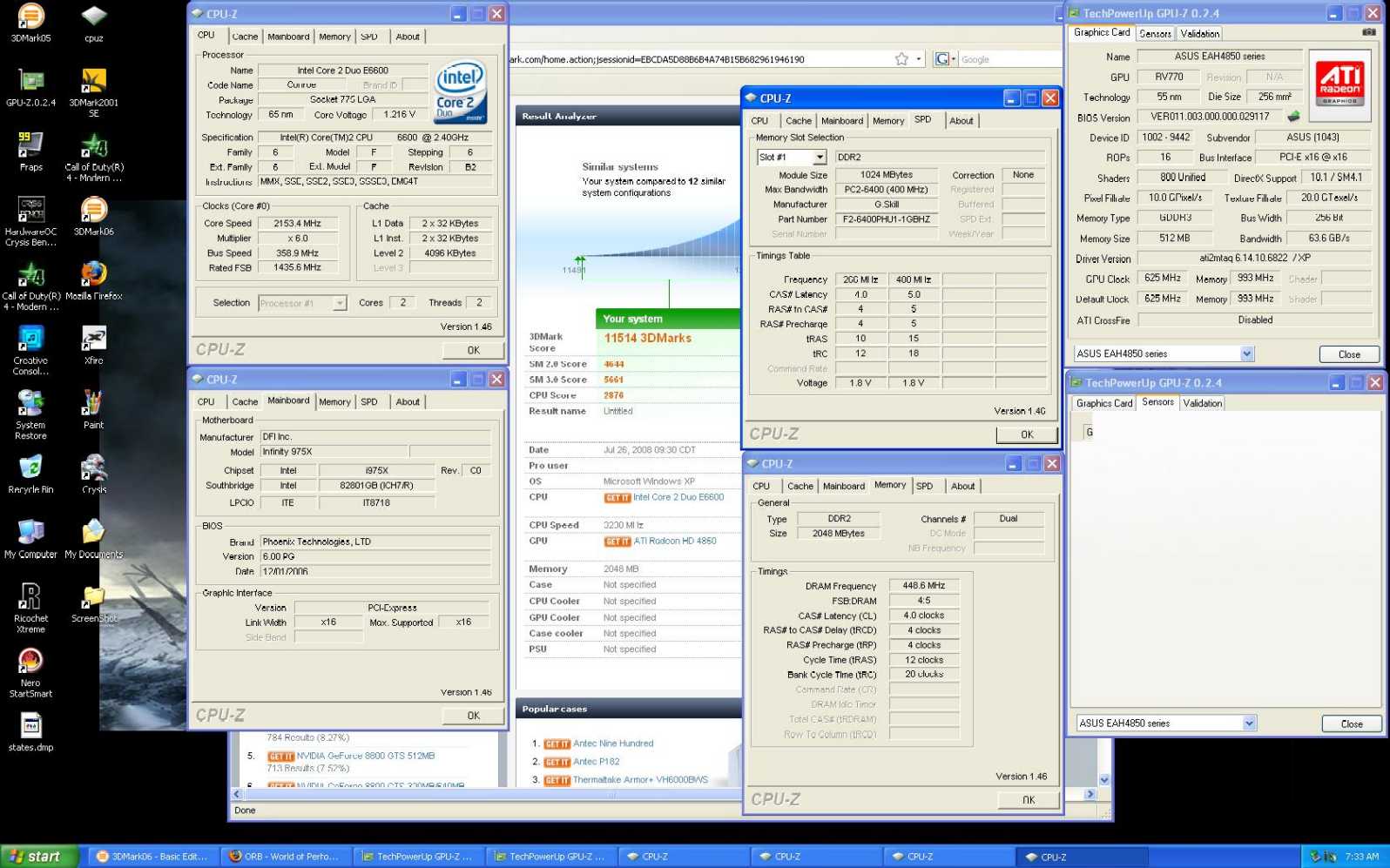This screenshot has width=1390, height=868.
Task: Click OK in the Memory CPU-Z window
Action: [1029, 800]
